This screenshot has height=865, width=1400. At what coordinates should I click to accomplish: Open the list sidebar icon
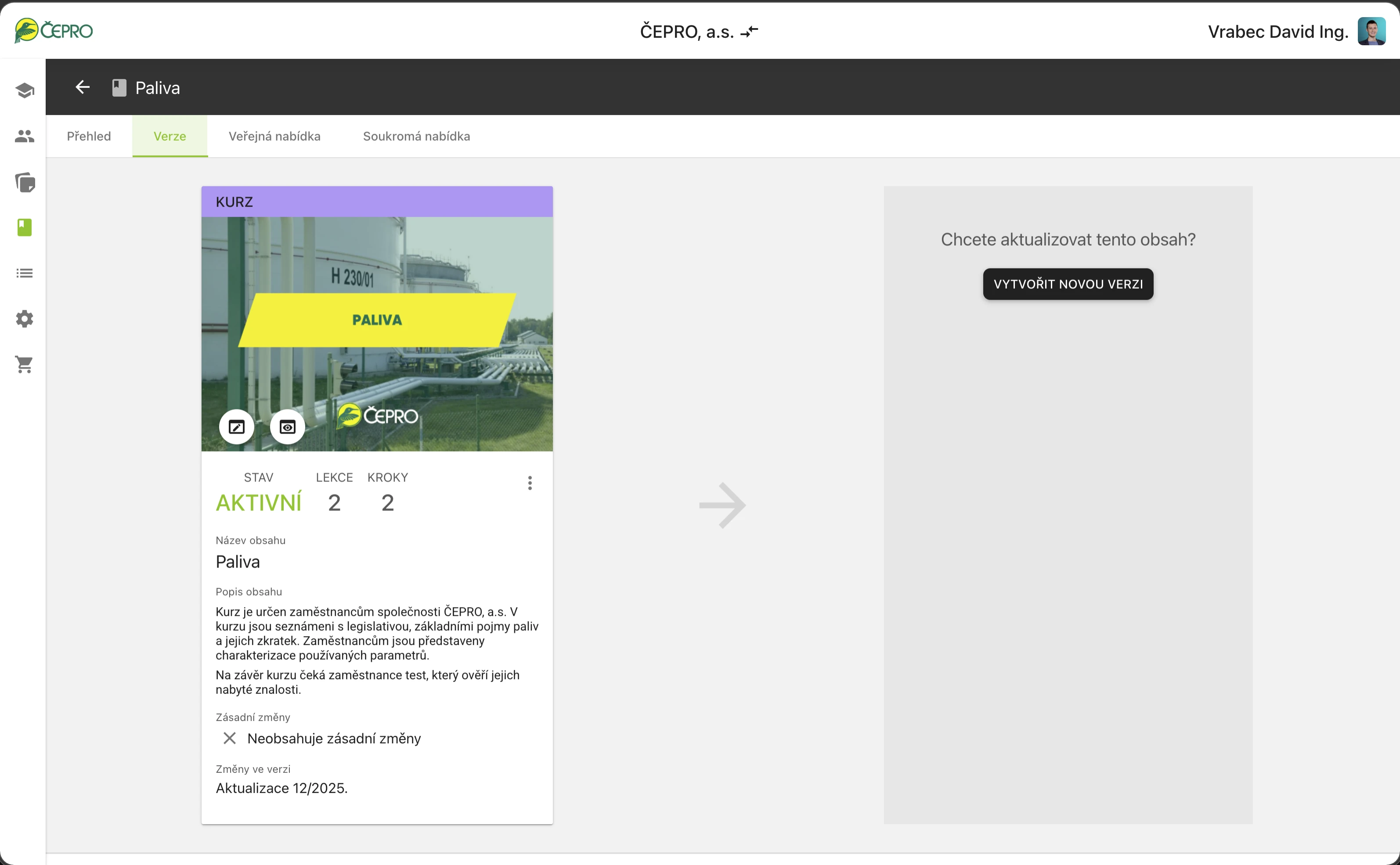click(24, 273)
